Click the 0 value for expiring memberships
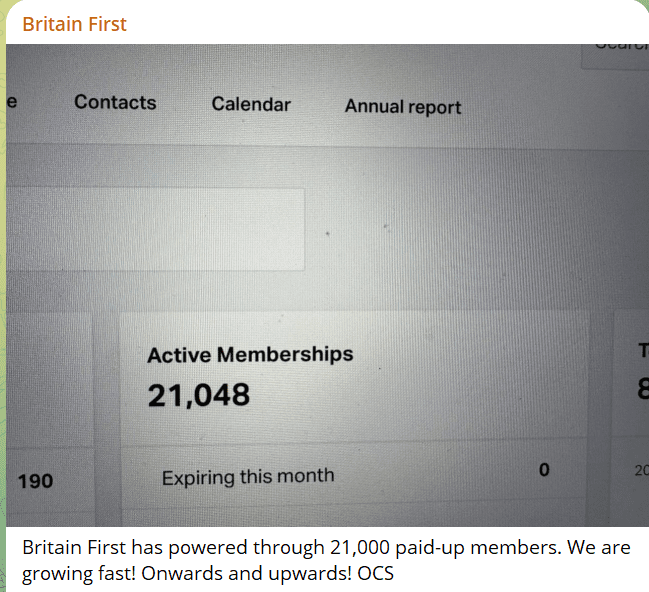The height and width of the screenshot is (592, 649). point(544,469)
